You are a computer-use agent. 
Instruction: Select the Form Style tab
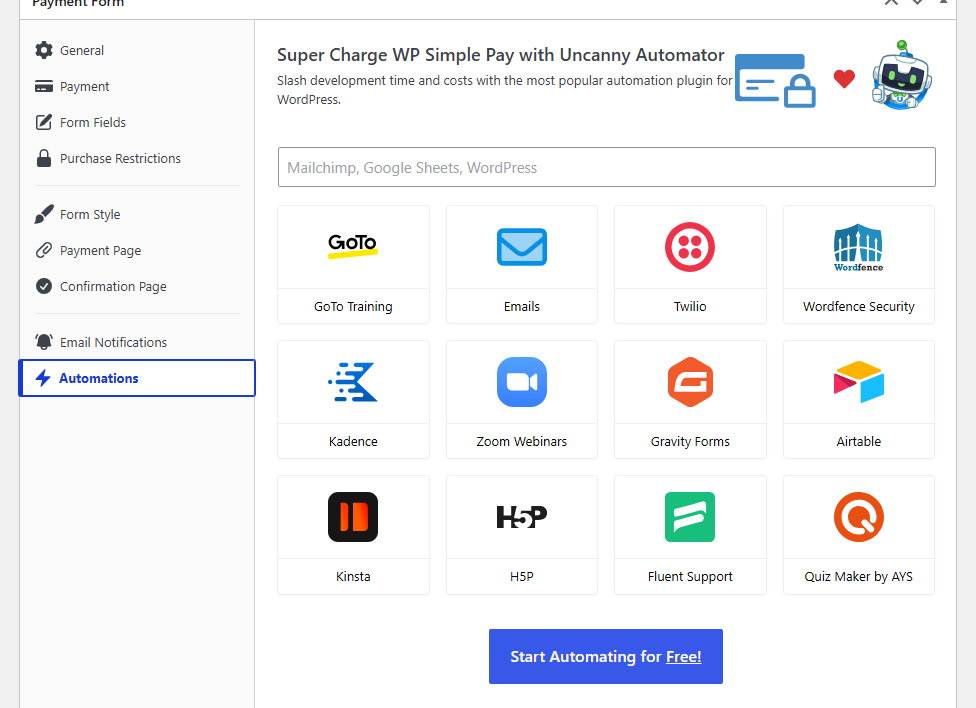pos(137,214)
